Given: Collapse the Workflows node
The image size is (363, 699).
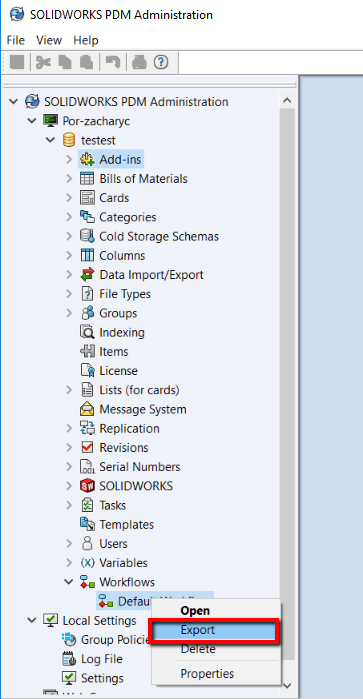Looking at the screenshot, I should pyautogui.click(x=69, y=582).
